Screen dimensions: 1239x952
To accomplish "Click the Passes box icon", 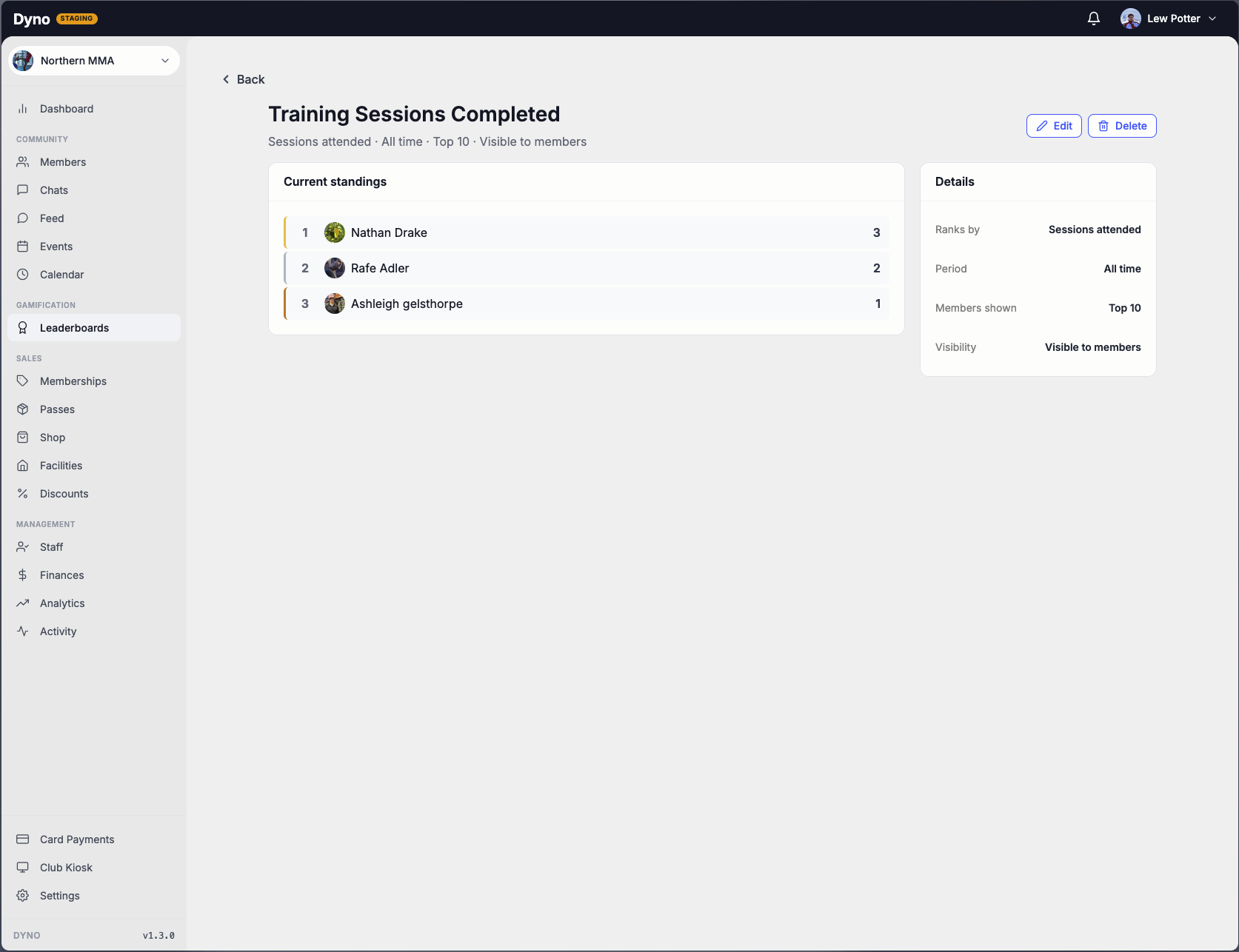I will coord(23,409).
